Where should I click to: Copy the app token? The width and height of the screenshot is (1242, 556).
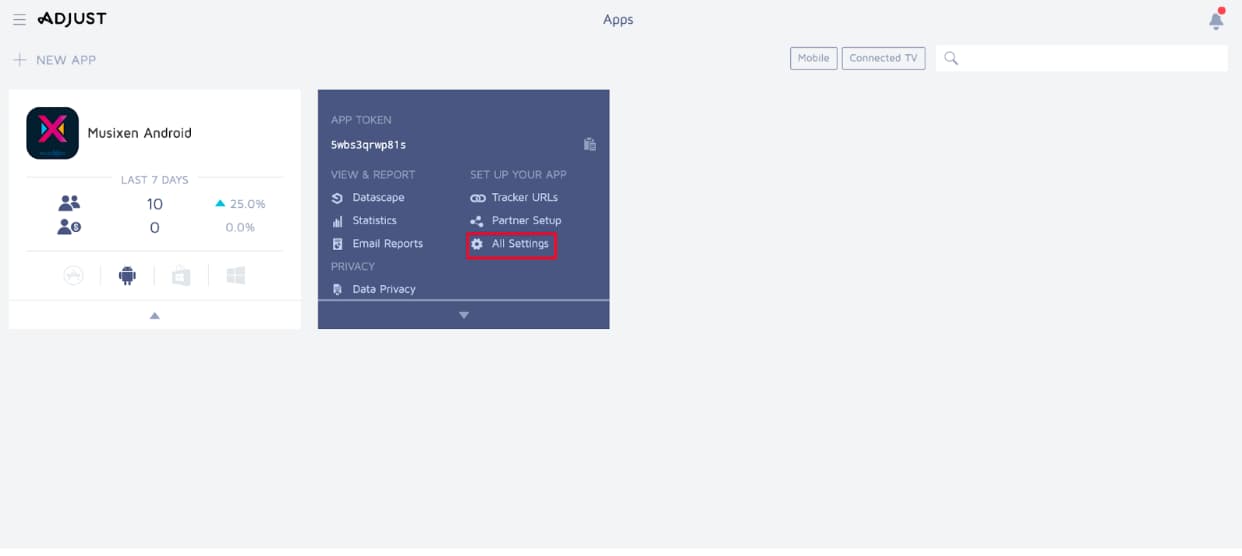pos(590,144)
